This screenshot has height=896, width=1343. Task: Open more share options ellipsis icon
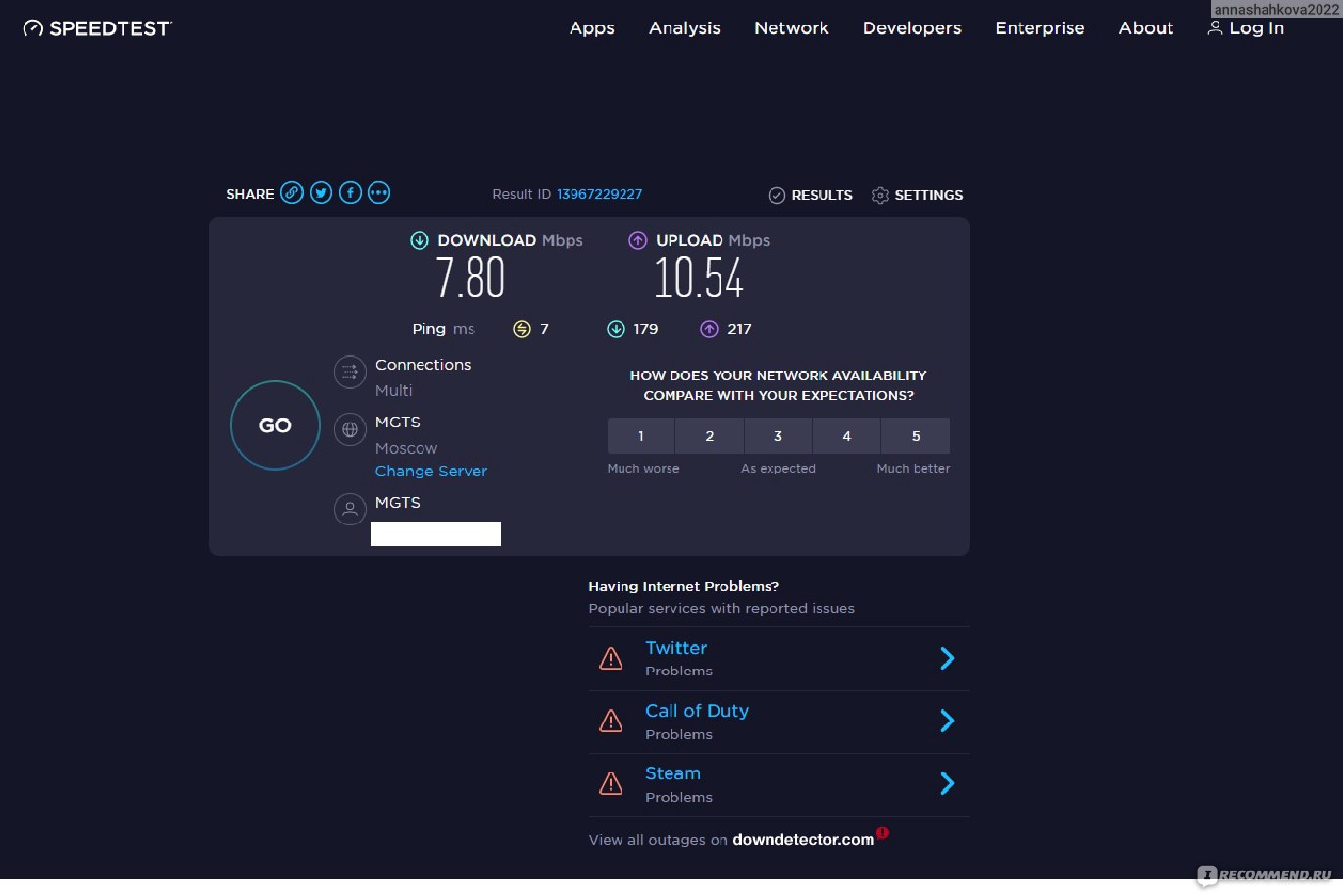pos(378,193)
